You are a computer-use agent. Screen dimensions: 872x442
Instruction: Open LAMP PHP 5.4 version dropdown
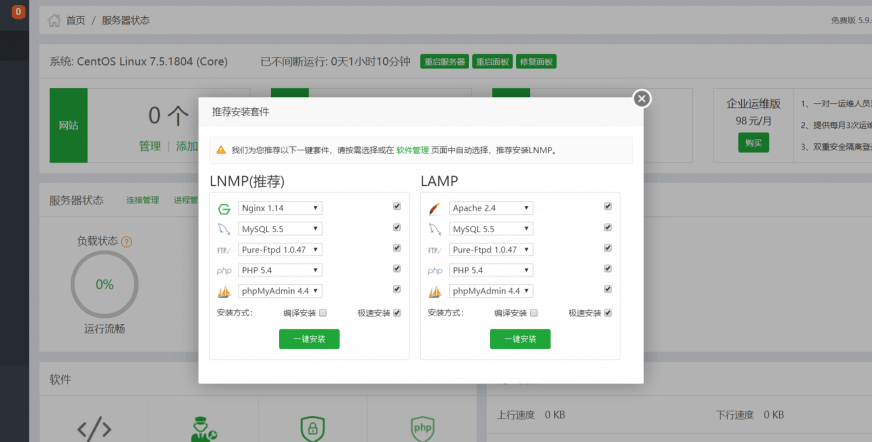point(491,270)
